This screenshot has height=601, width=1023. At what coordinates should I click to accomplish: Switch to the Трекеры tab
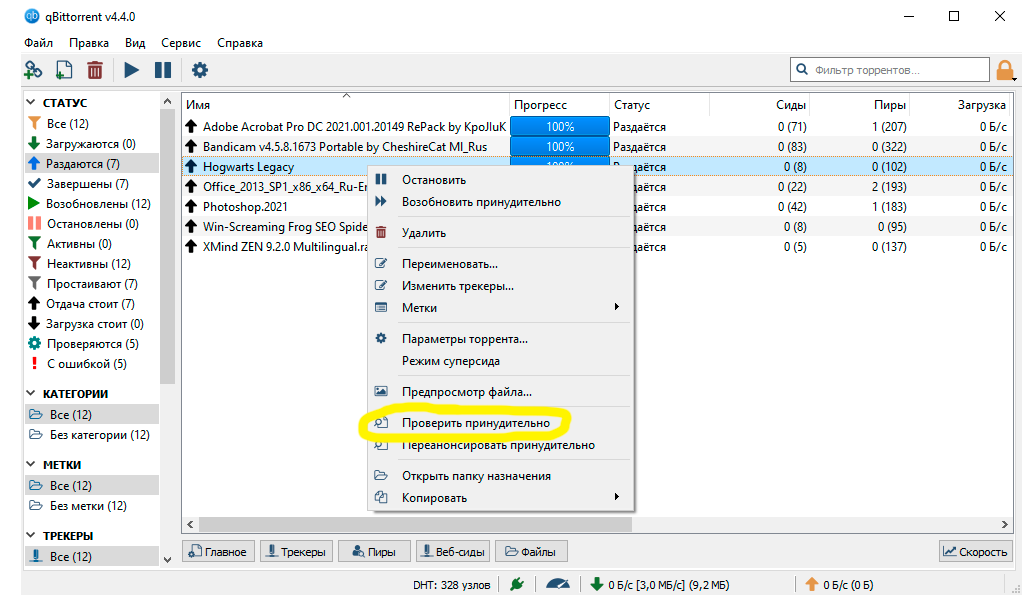click(x=296, y=551)
